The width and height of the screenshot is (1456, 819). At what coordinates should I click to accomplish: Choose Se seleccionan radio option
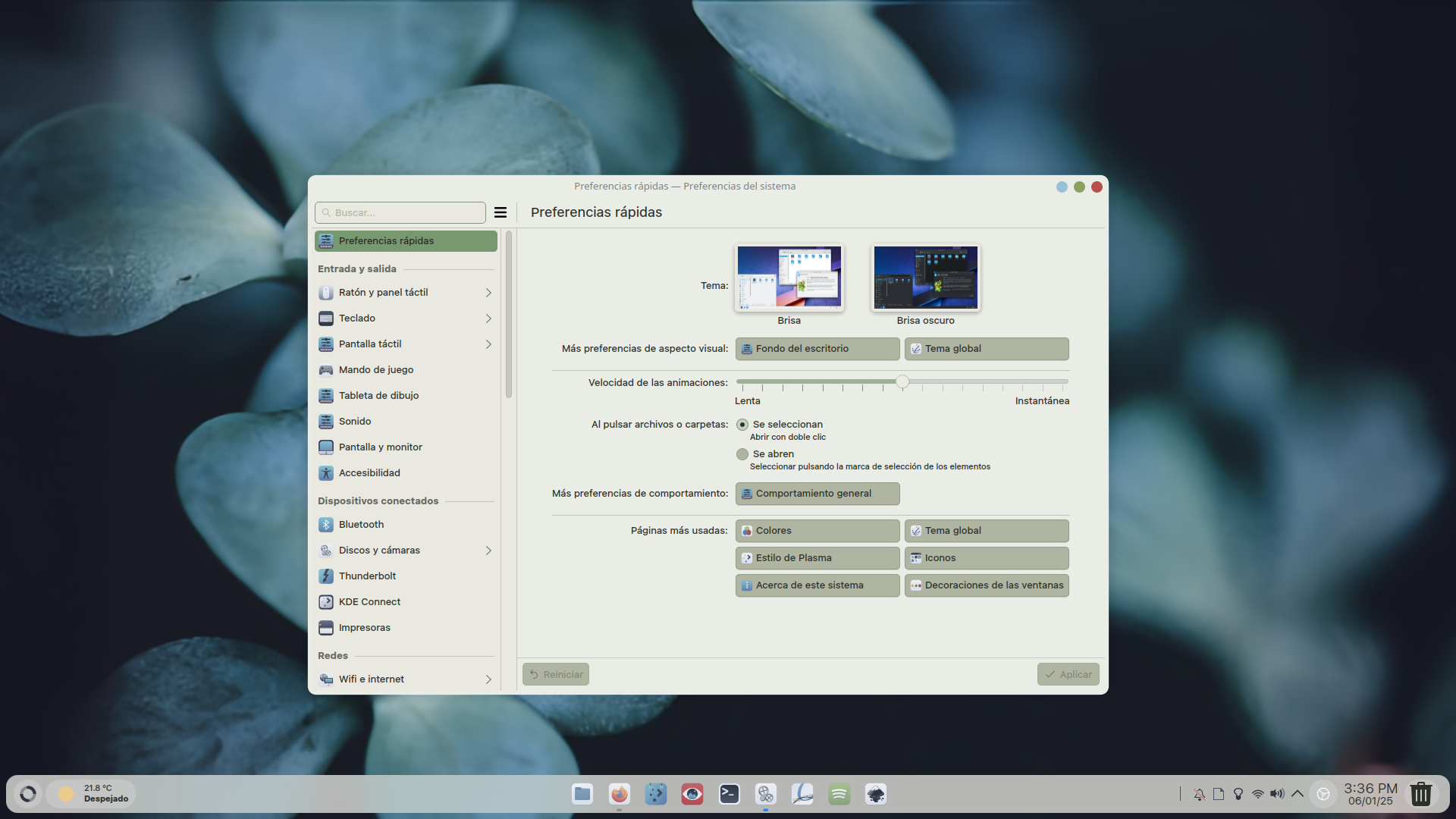click(x=742, y=425)
